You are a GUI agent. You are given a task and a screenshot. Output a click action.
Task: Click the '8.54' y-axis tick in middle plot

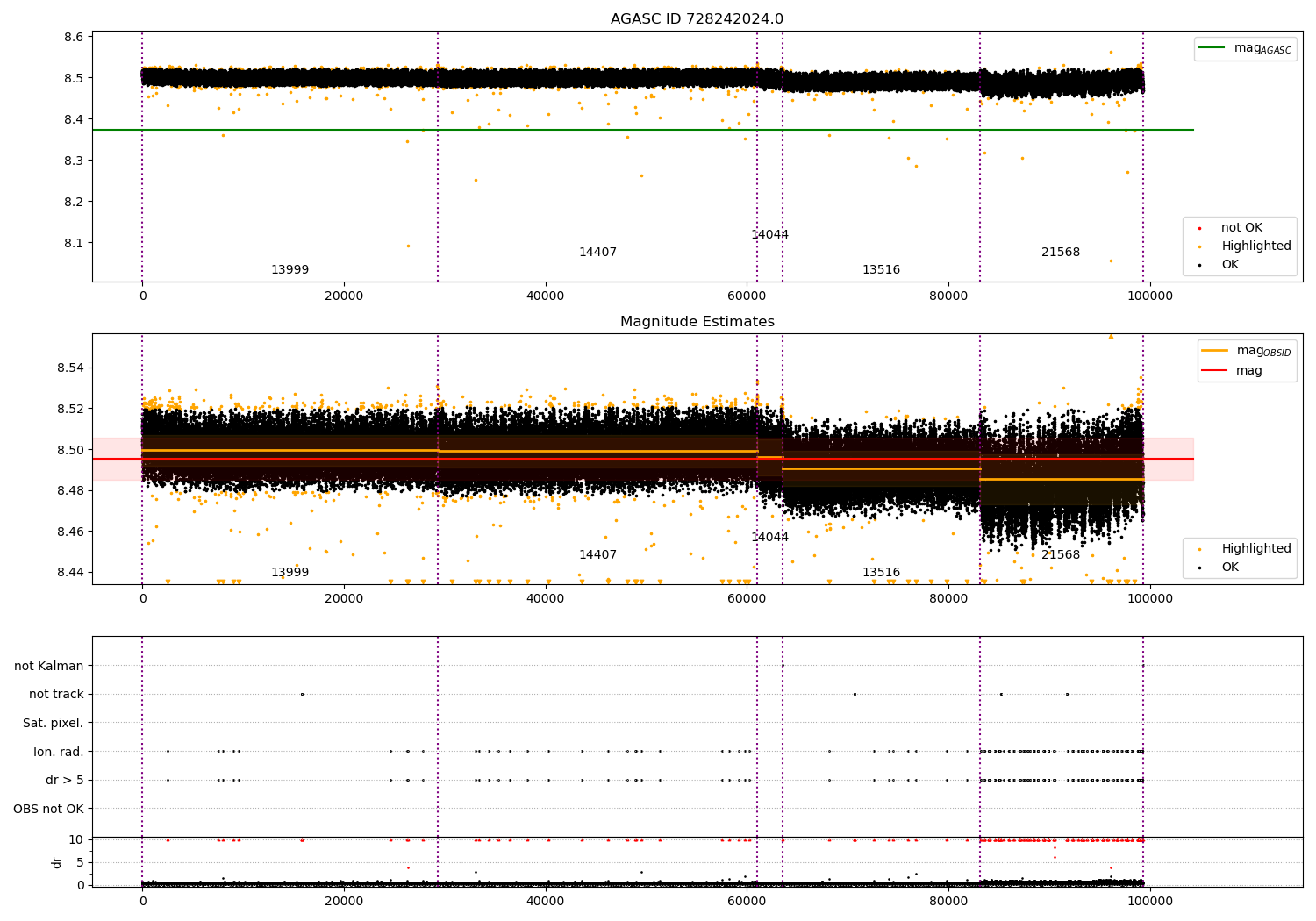(x=71, y=368)
